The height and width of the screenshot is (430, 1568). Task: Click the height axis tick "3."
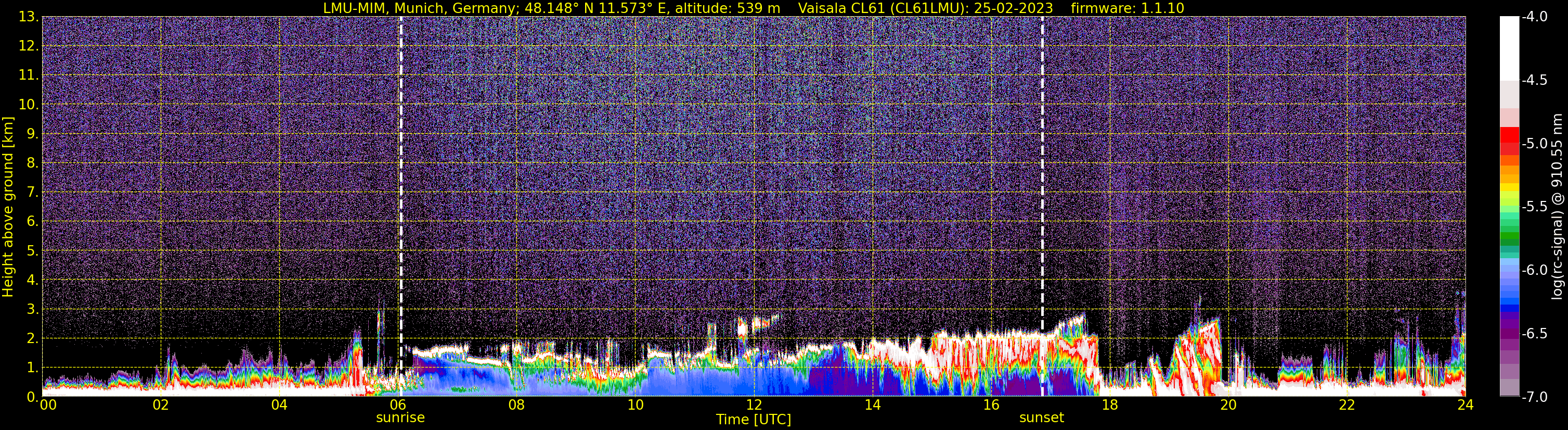33,309
